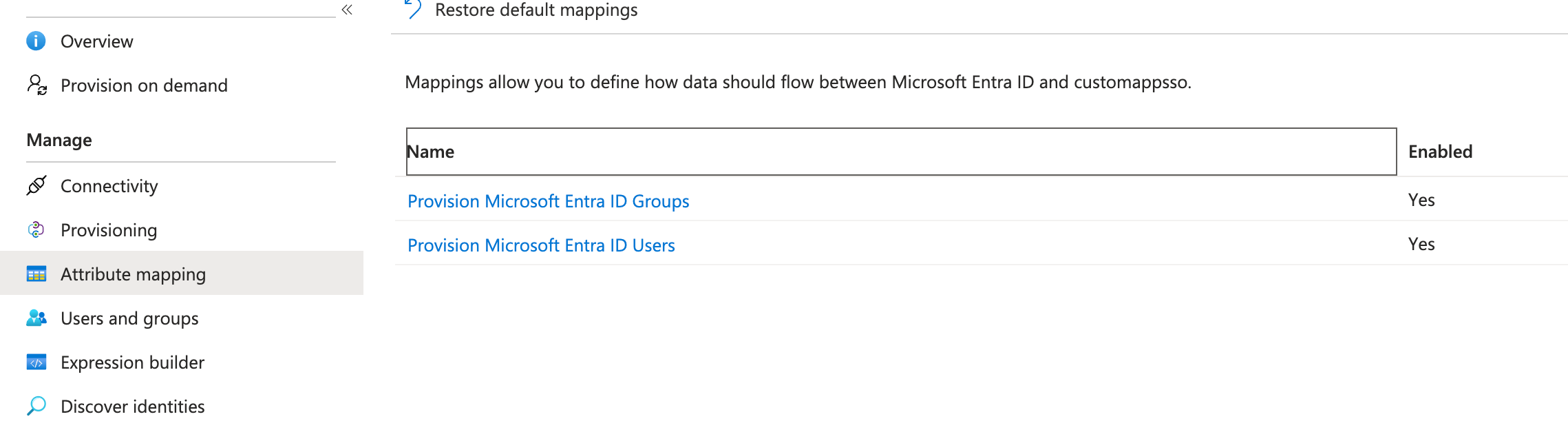Viewport: 1568px width, 441px height.
Task: Click the Provision on demand person icon
Action: pos(36,85)
